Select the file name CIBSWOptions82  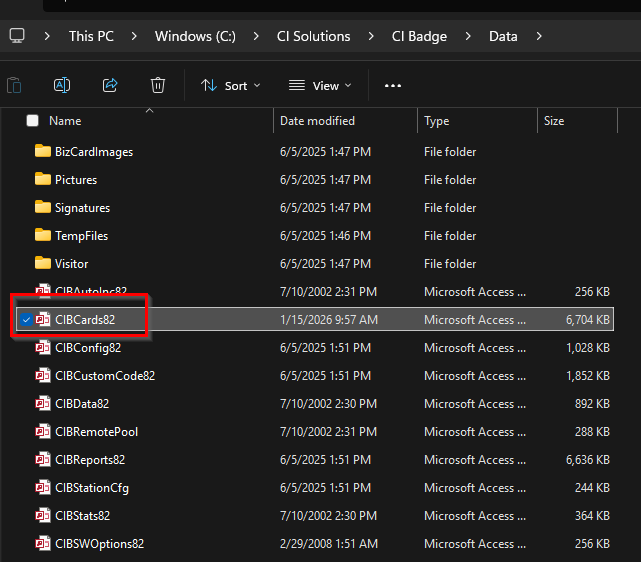coord(100,544)
